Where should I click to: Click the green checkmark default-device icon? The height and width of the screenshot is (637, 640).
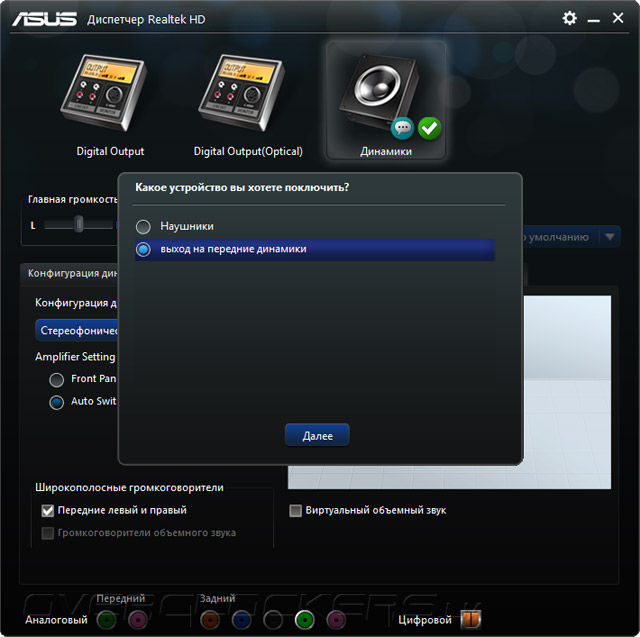(x=429, y=128)
